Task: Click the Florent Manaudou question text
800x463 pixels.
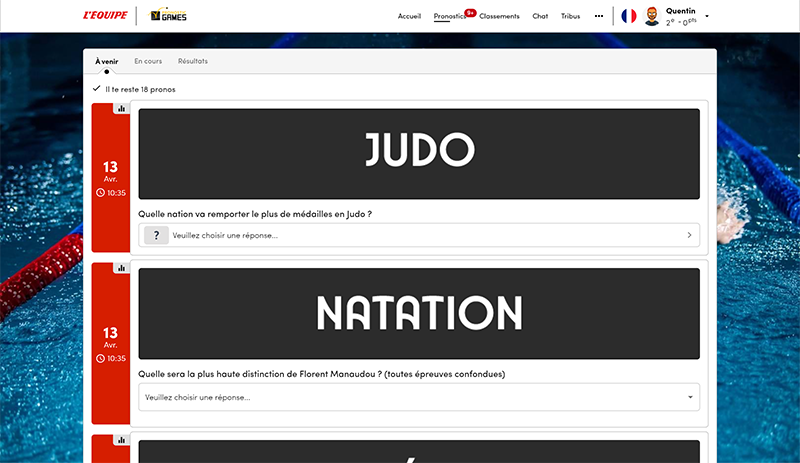Action: 321,374
